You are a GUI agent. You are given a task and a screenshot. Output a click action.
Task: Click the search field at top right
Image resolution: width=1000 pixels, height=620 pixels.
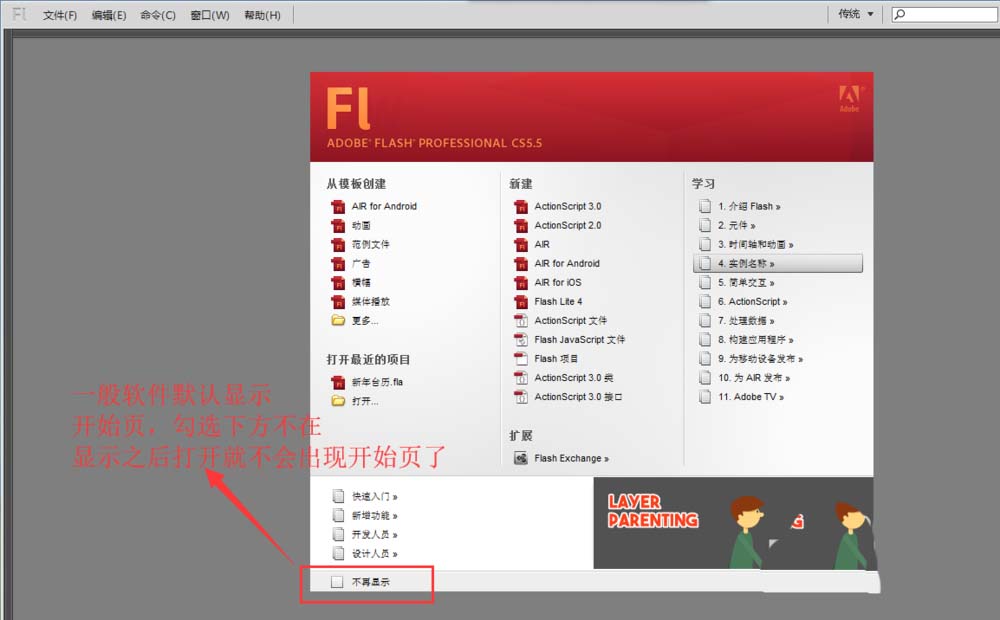(x=945, y=14)
